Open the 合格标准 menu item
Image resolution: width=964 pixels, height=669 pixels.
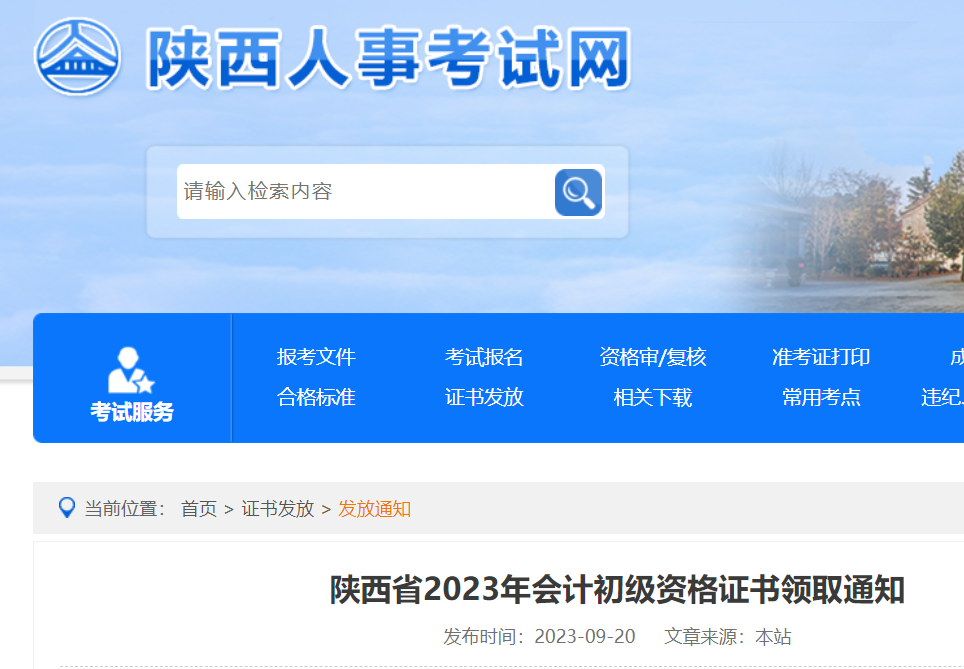(x=316, y=397)
